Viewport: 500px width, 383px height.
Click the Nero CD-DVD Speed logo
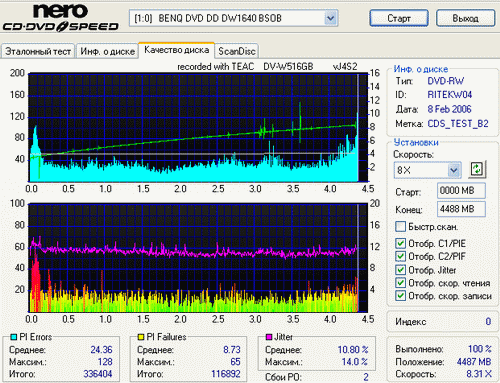click(x=61, y=18)
